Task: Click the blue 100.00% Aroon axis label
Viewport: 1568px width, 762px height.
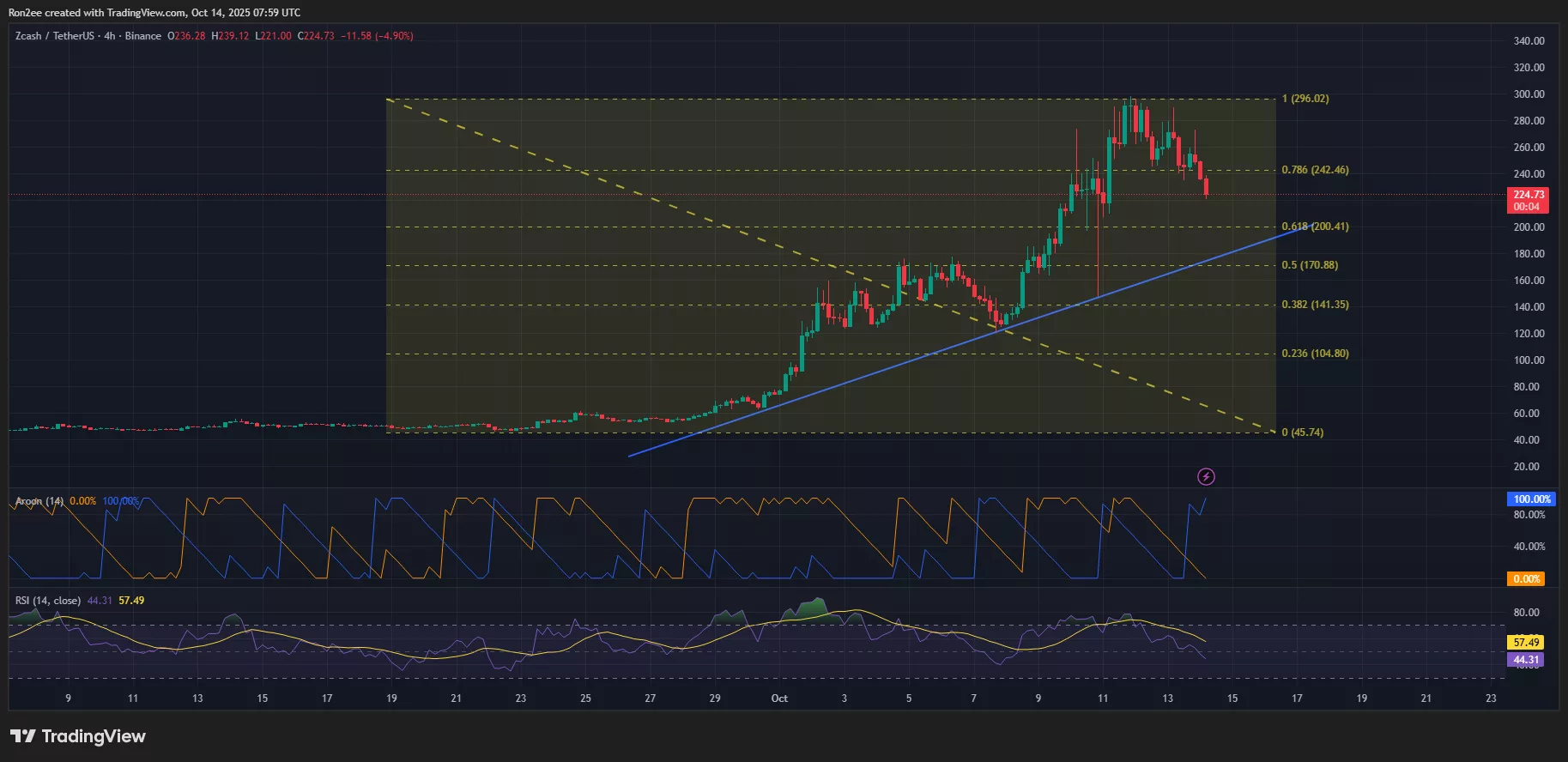Action: tap(1531, 499)
